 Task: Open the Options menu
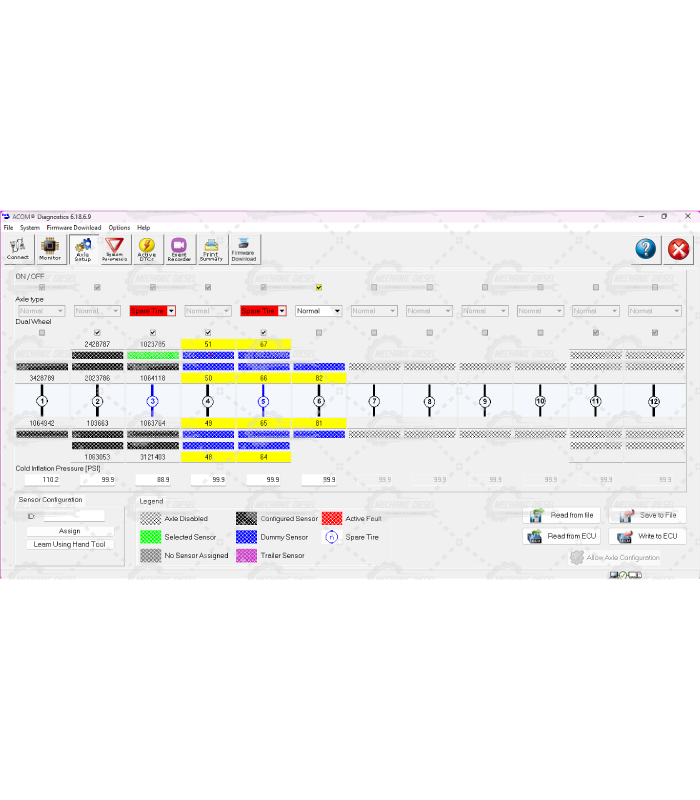[119, 228]
